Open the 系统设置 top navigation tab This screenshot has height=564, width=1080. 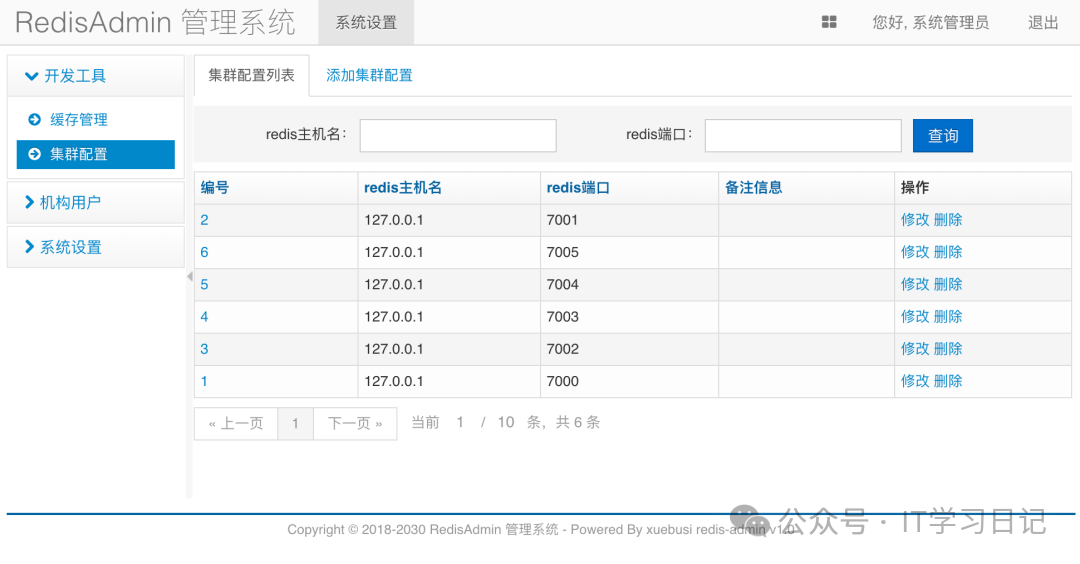[366, 23]
